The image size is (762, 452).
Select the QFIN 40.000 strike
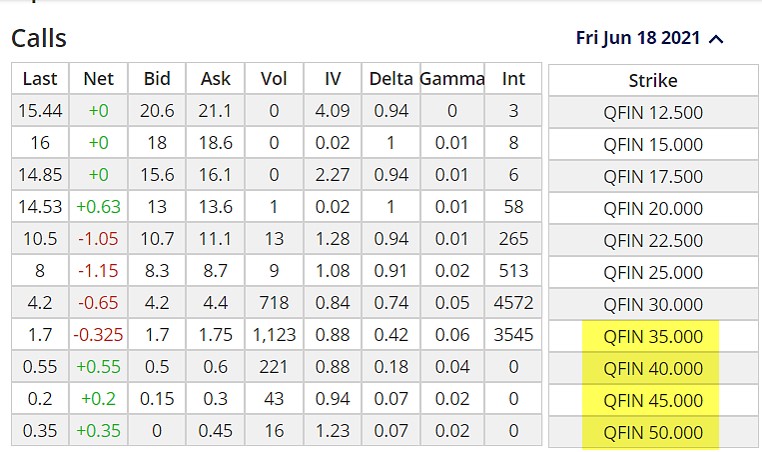[x=653, y=369]
